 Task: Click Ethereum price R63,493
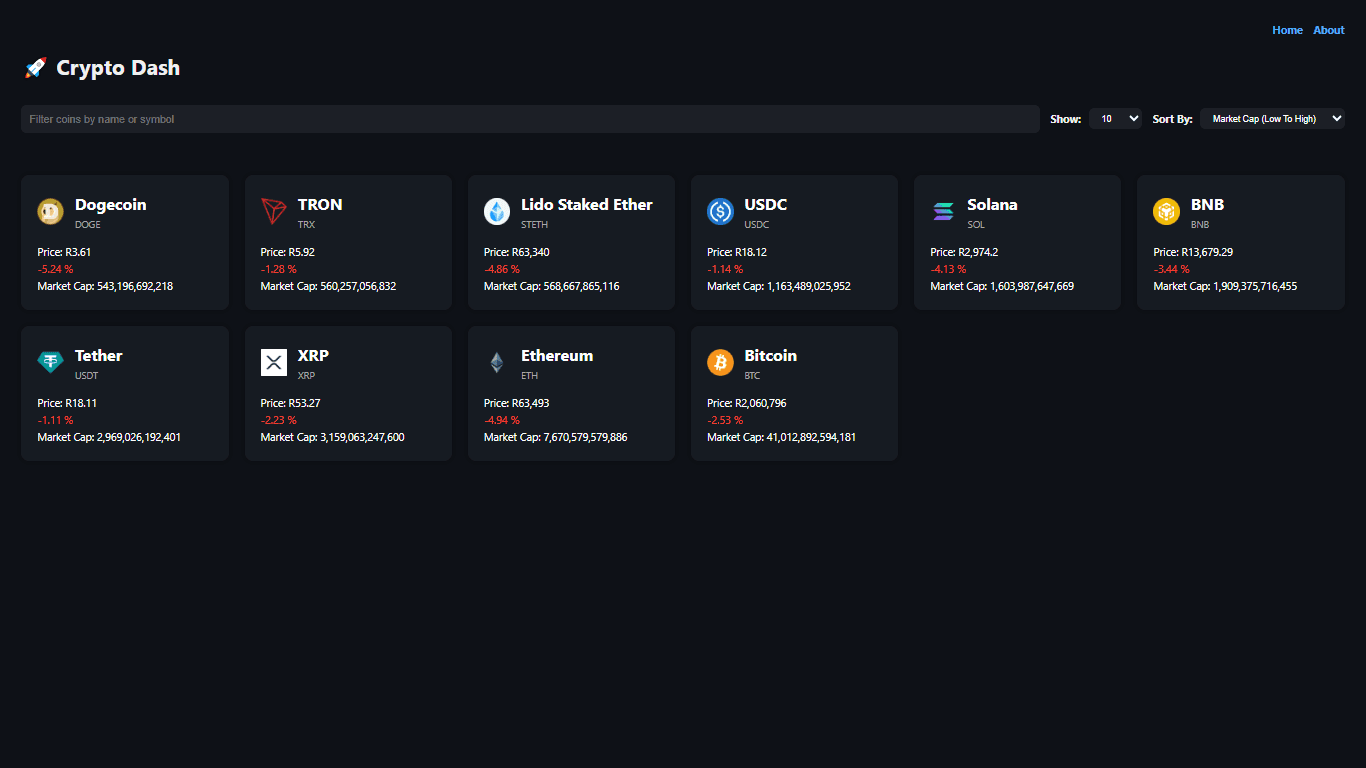517,403
